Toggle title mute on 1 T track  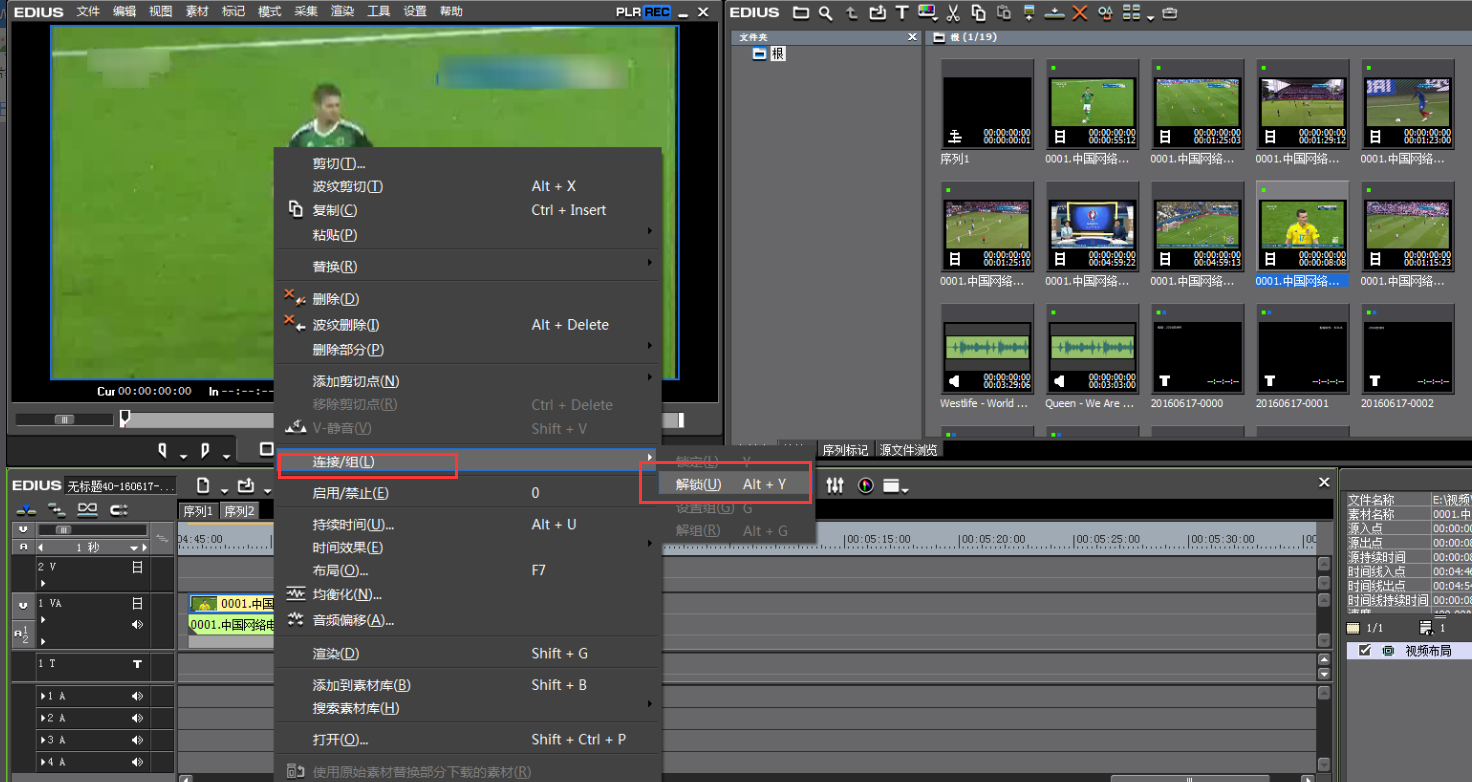pos(137,664)
